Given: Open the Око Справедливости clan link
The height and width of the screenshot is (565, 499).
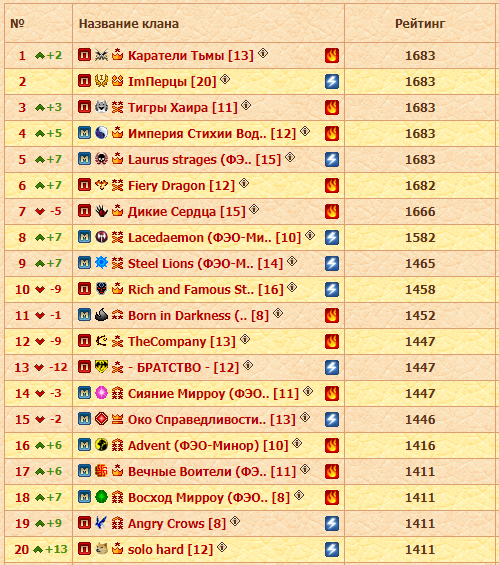Looking at the screenshot, I should point(212,419).
